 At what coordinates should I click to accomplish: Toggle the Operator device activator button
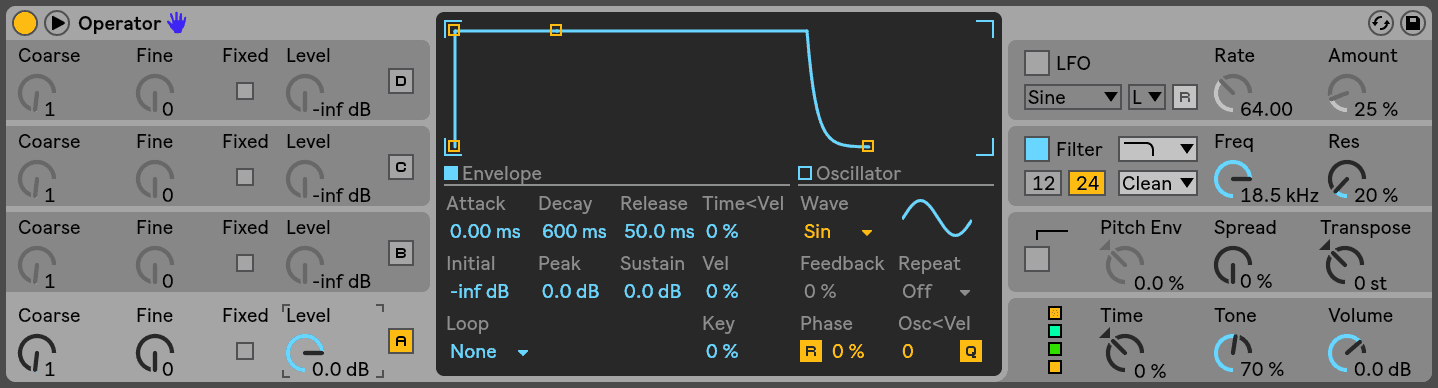(x=25, y=22)
